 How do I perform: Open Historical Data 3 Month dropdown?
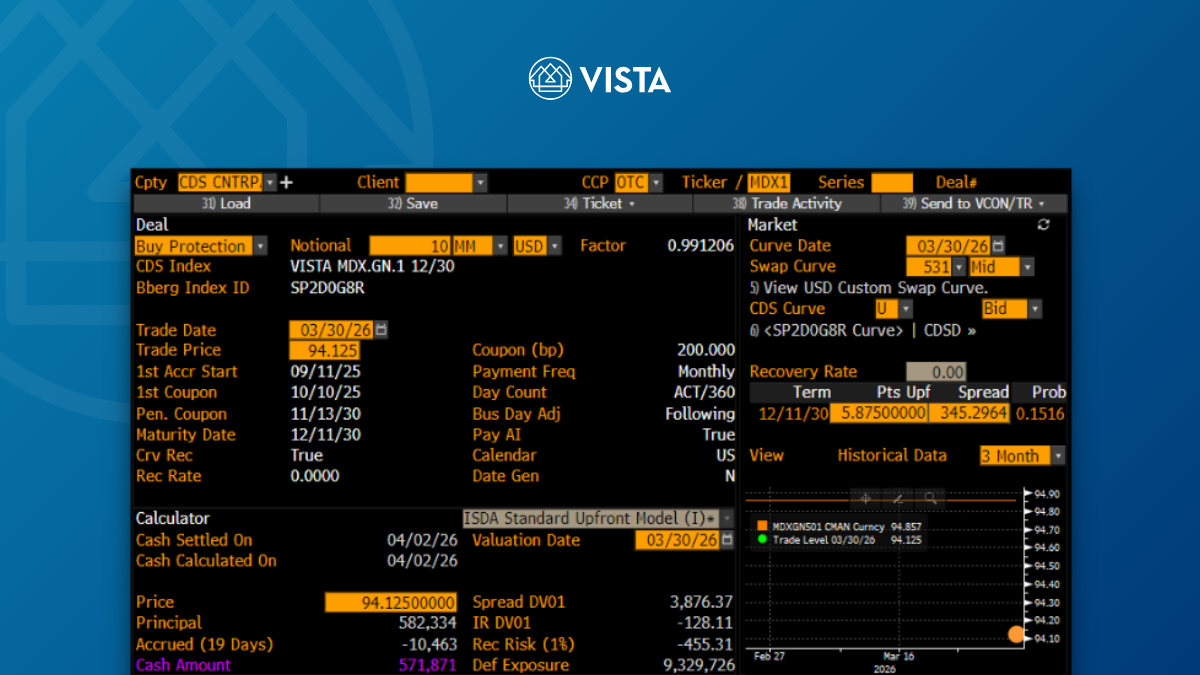click(1058, 456)
